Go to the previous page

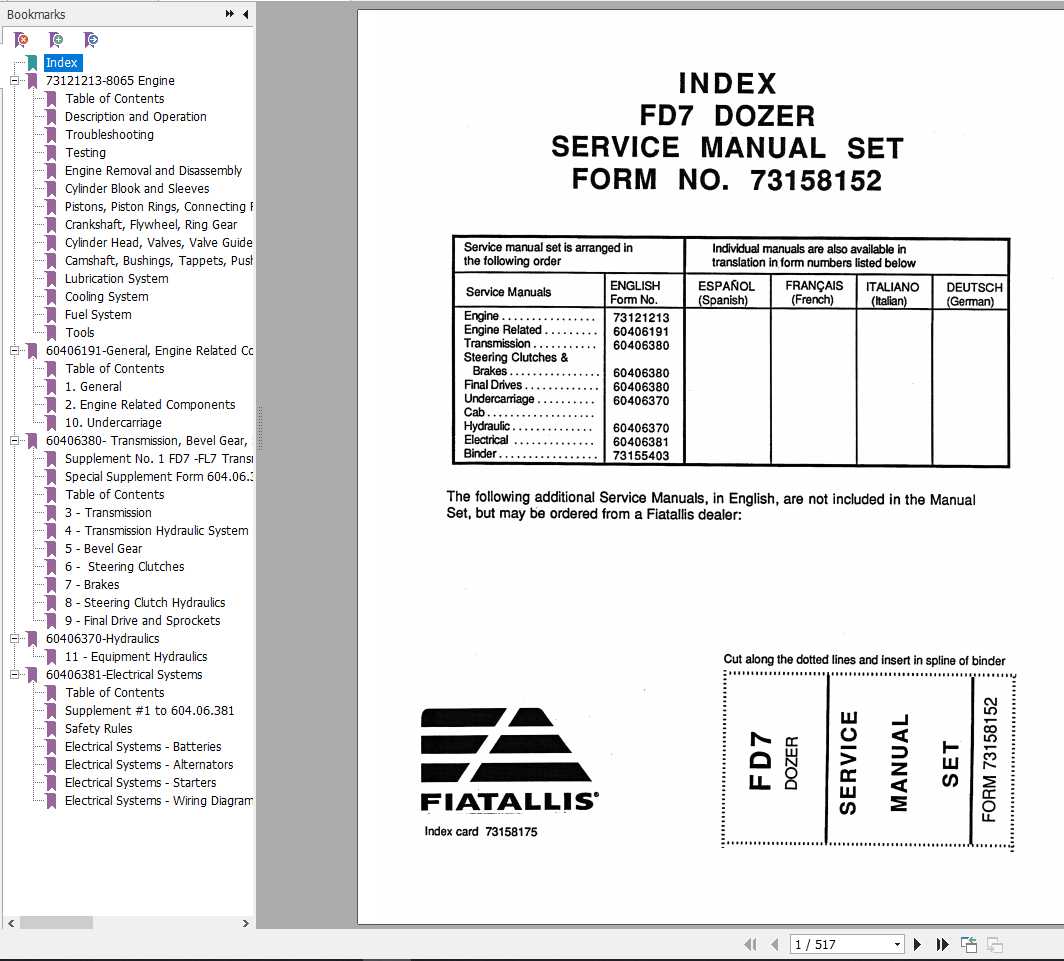click(774, 944)
